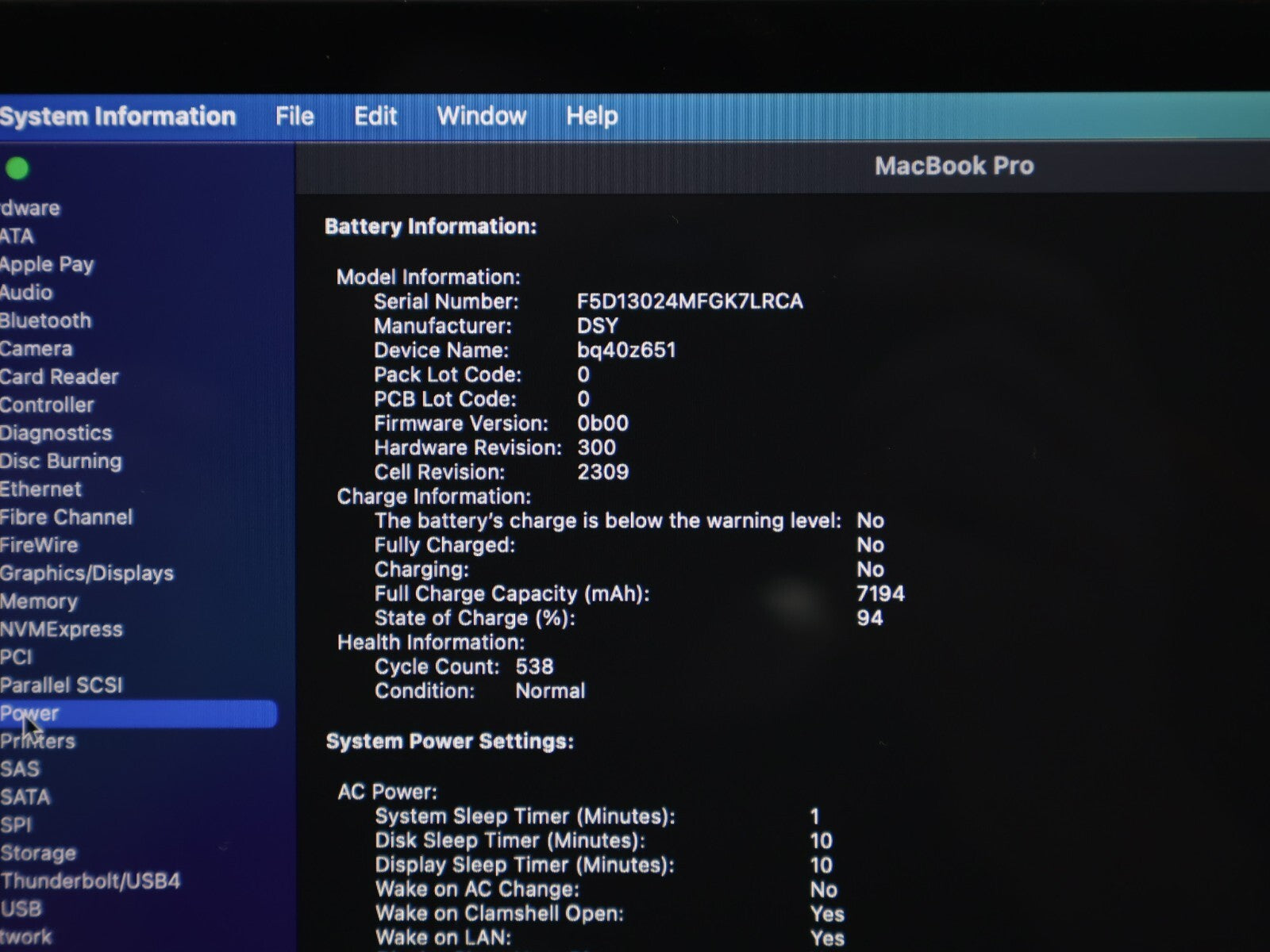The height and width of the screenshot is (952, 1270).
Task: Open the Window menu
Action: 481,117
